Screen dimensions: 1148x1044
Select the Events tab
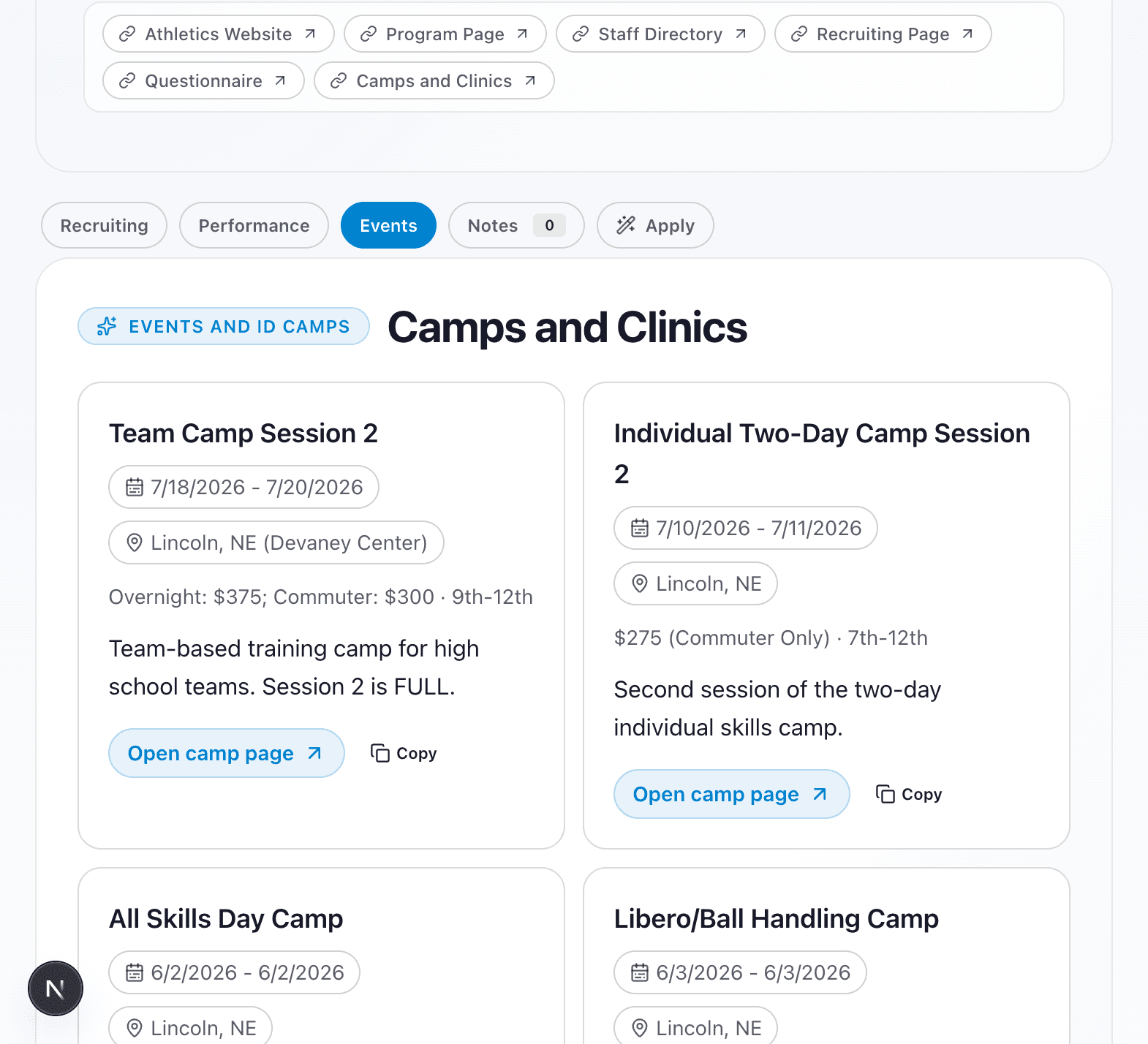pos(388,225)
